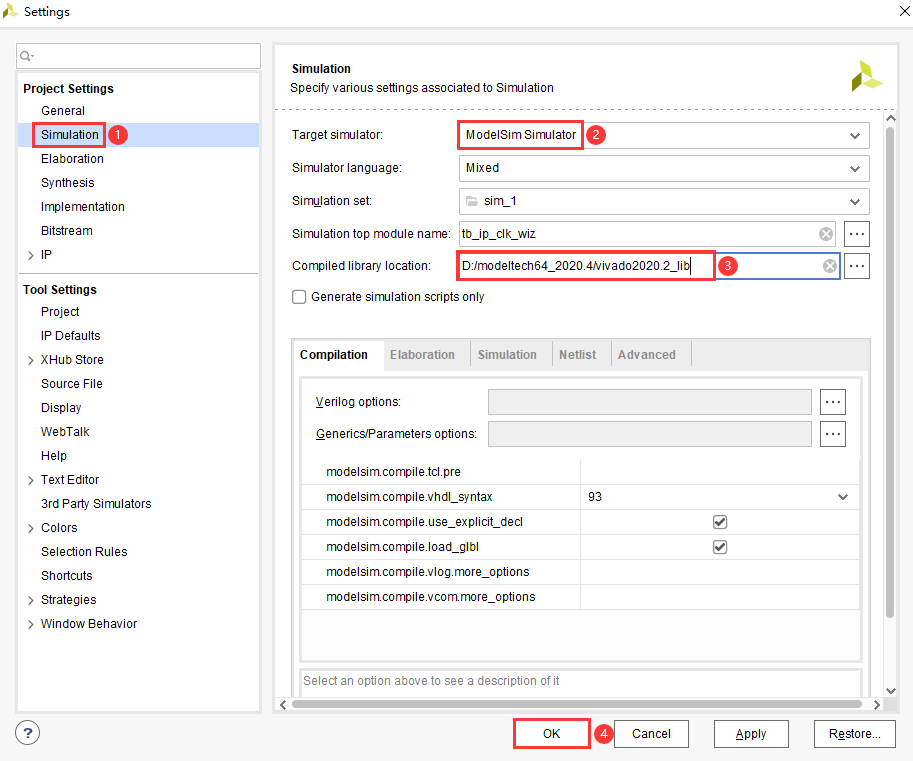The width and height of the screenshot is (913, 761).
Task: Expand the Colors node
Action: click(x=31, y=528)
